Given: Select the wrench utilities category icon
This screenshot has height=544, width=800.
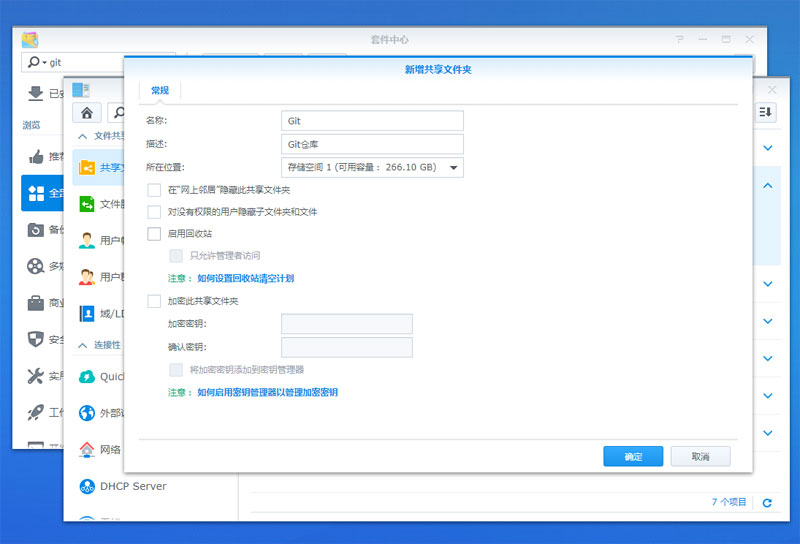Looking at the screenshot, I should [37, 376].
